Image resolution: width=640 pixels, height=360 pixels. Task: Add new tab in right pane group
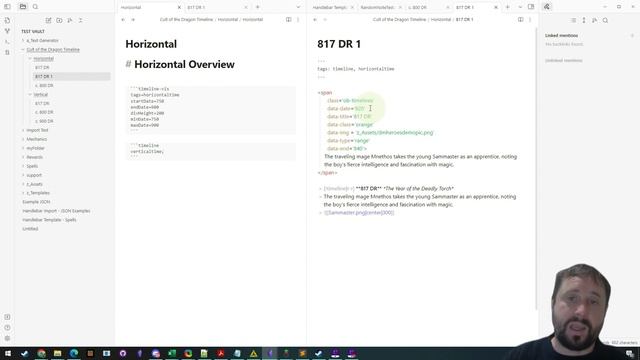508,7
